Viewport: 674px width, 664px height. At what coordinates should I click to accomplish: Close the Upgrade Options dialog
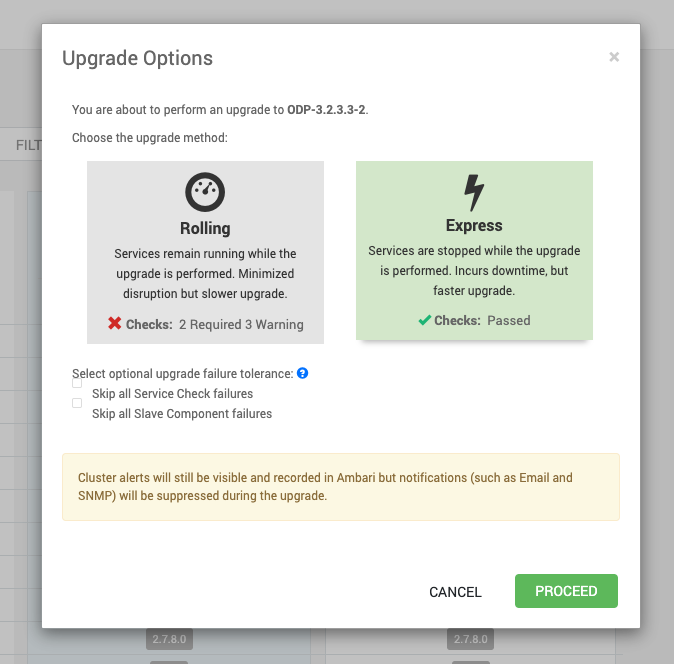614,57
